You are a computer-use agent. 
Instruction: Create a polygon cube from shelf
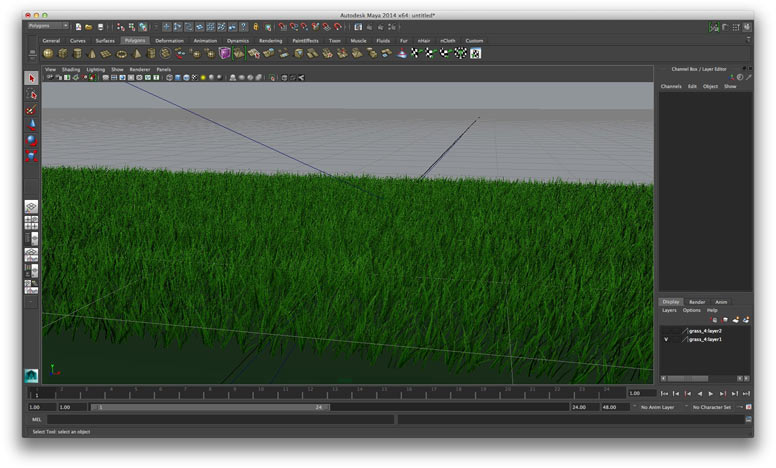[x=63, y=53]
